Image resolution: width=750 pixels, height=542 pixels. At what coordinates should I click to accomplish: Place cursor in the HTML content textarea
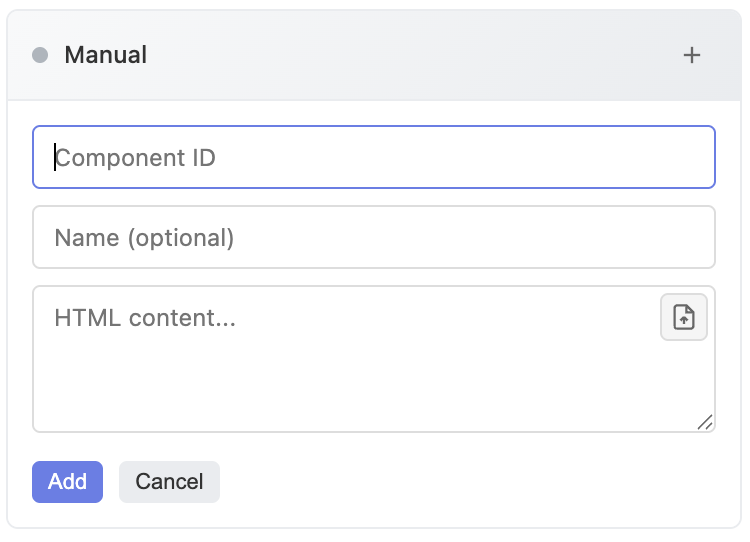(340, 370)
